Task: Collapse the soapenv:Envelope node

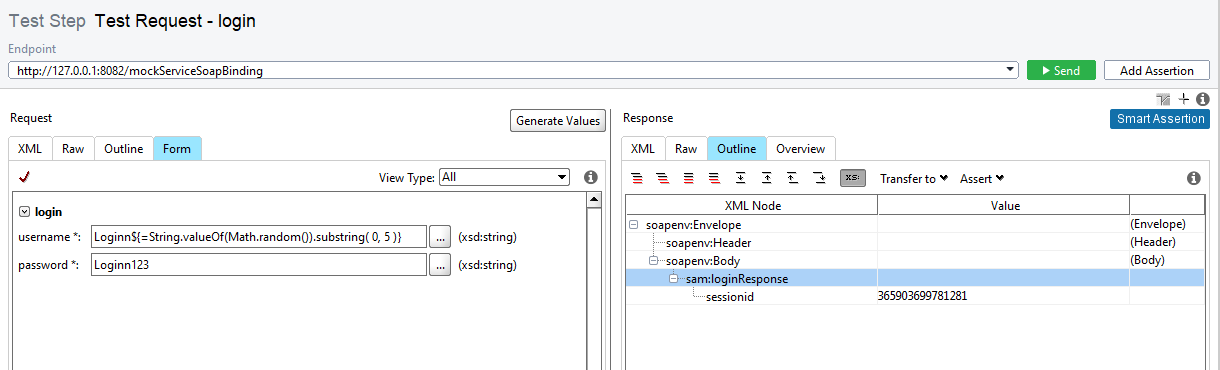Action: (x=634, y=225)
